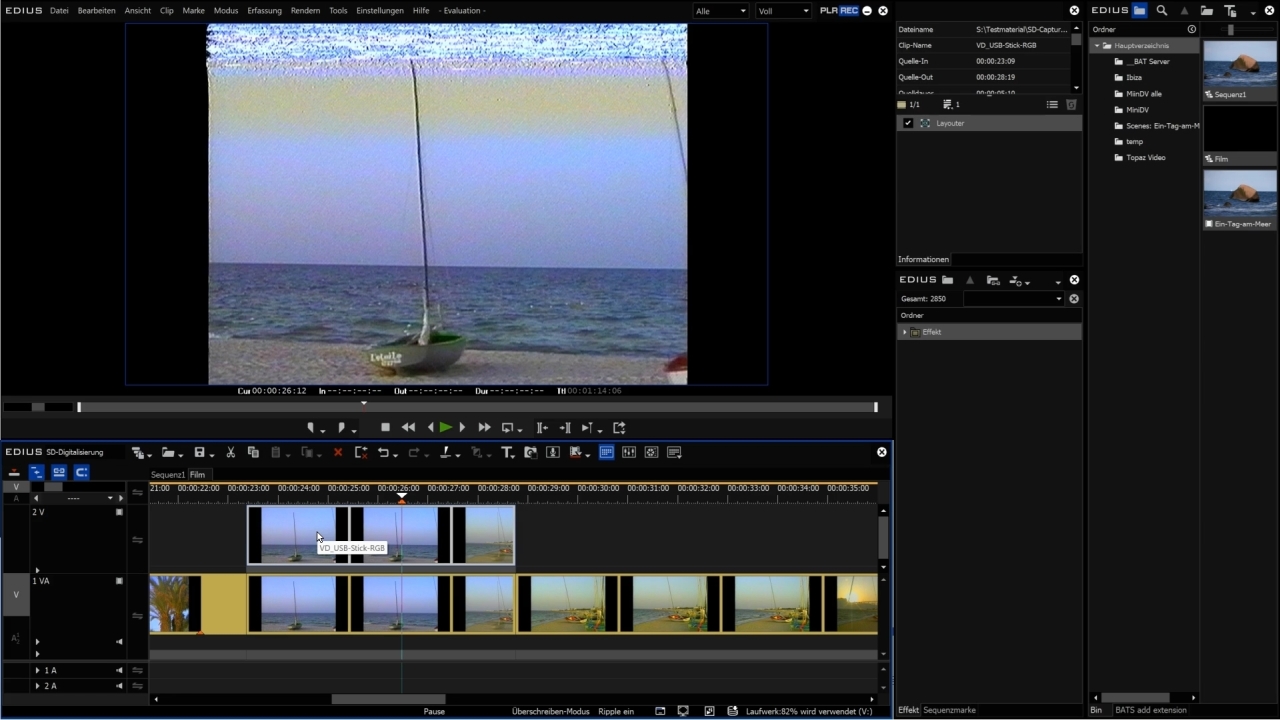Toggle the highlighted bin window icon in the timeline toolbar

tap(606, 452)
